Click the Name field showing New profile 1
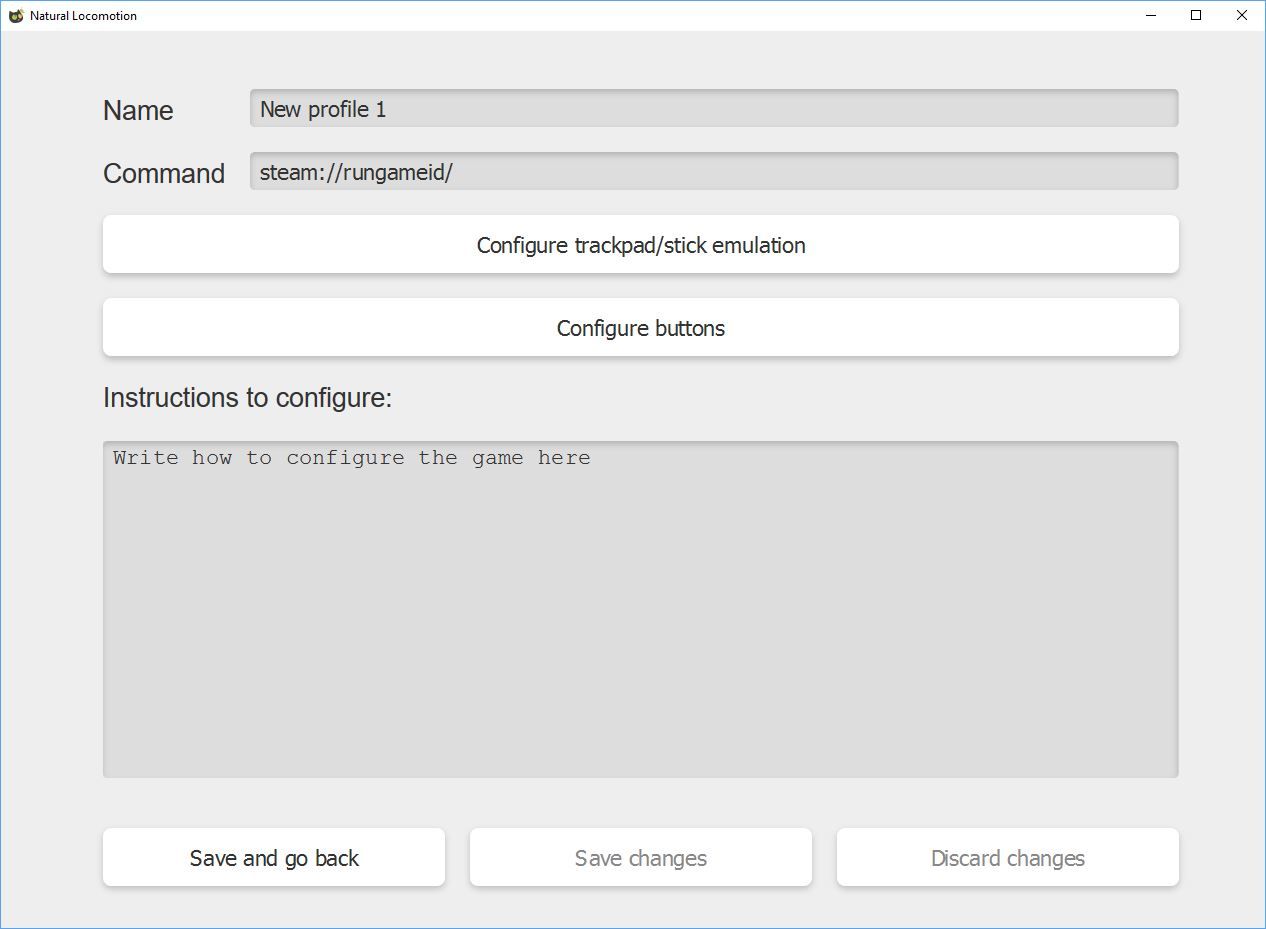This screenshot has height=929, width=1266. click(714, 108)
